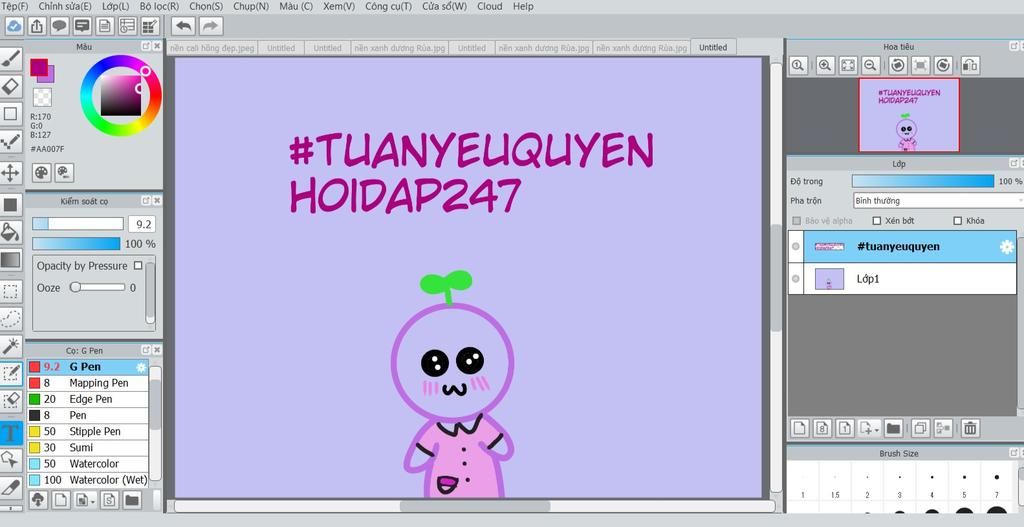The image size is (1024, 527).
Task: Select the Mapping Pen brush
Action: click(x=88, y=383)
